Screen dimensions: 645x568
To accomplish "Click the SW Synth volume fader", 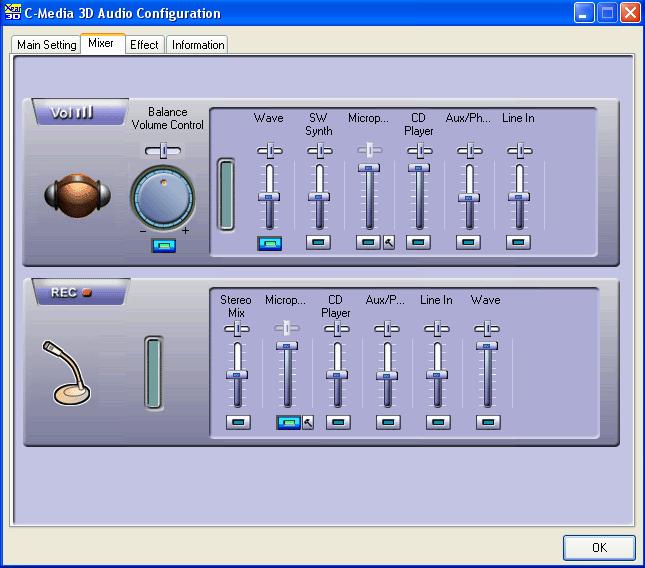I will 319,197.
